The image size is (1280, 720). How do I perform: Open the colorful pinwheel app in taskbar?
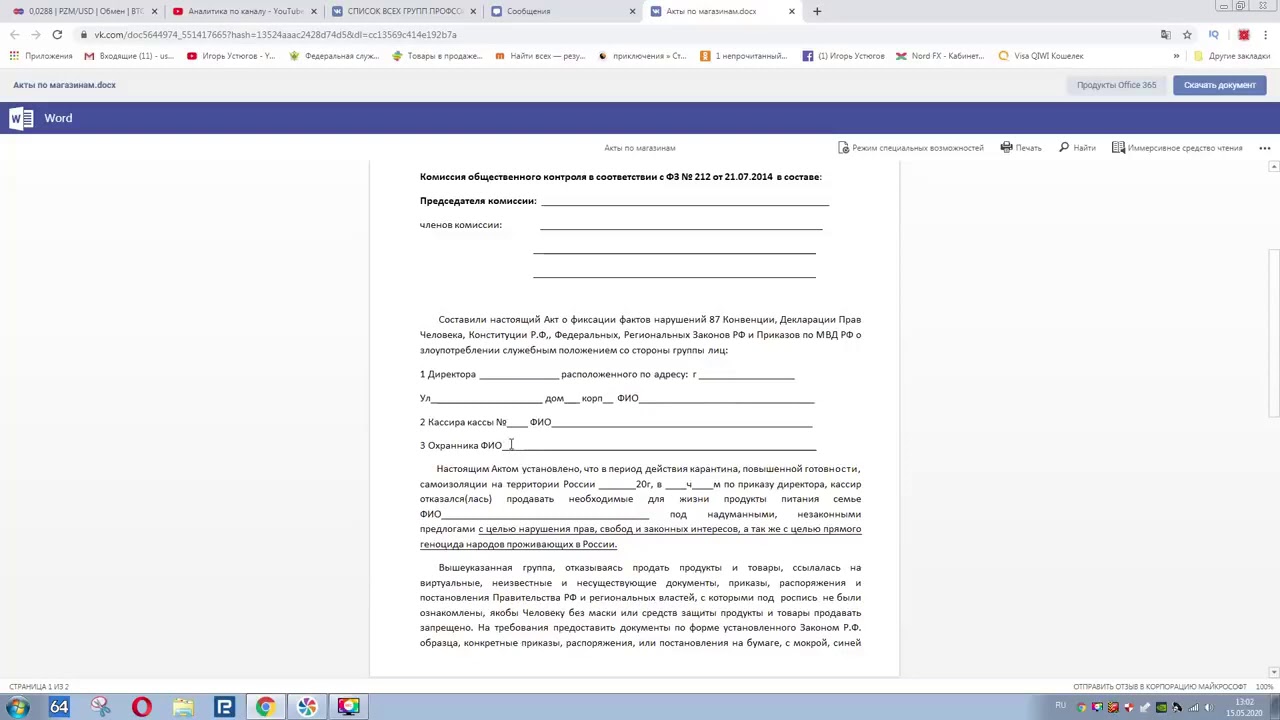coord(307,707)
